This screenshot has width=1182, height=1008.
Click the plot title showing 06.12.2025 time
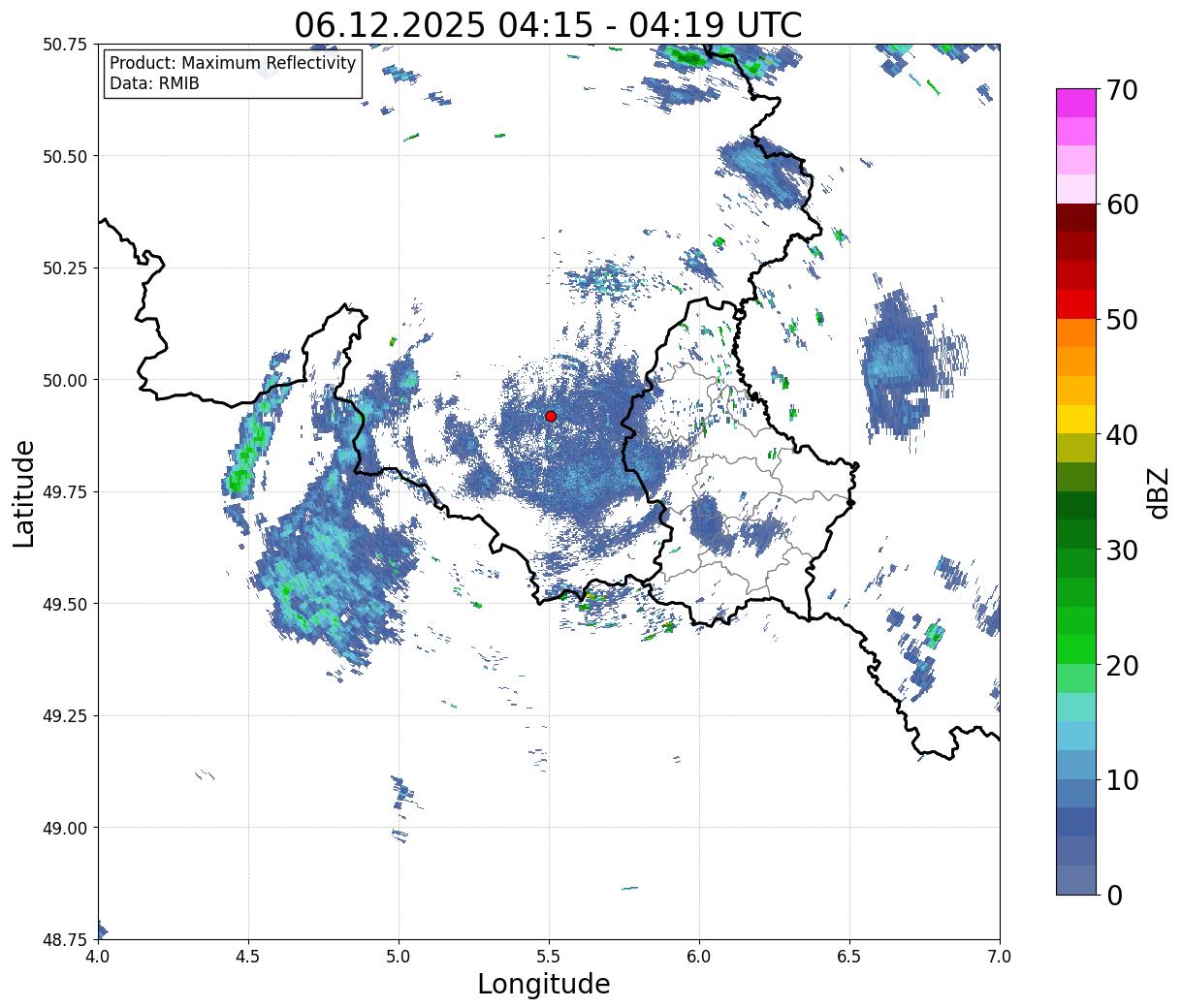548,25
